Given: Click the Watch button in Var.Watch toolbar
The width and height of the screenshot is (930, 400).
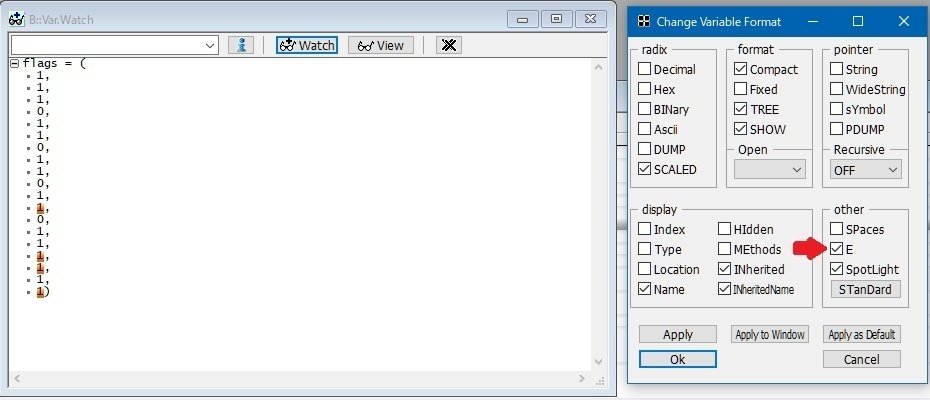Looking at the screenshot, I should 307,45.
